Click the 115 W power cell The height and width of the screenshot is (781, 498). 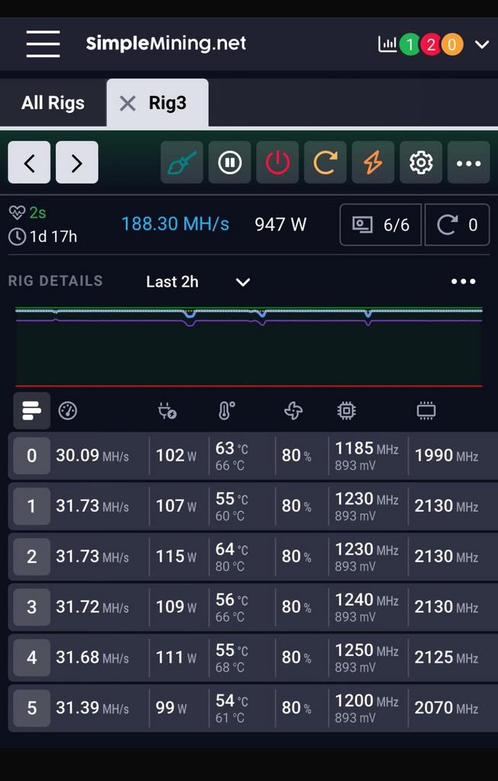pos(176,556)
